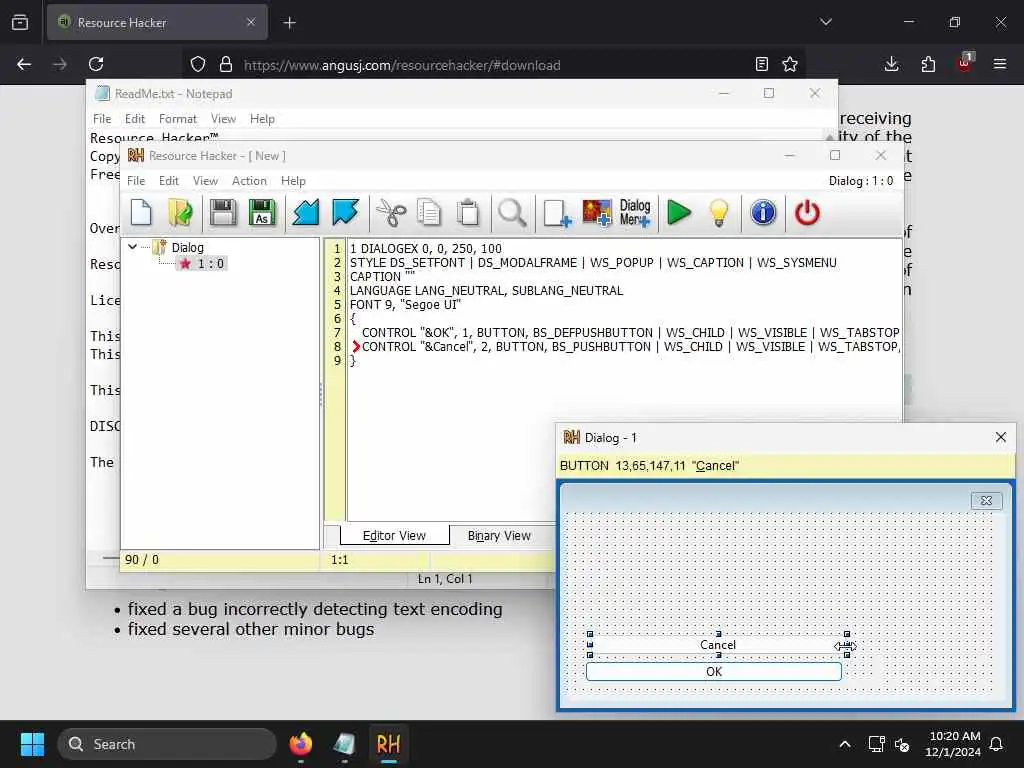Open Resource Hacker View menu
This screenshot has height=768, width=1024.
[205, 181]
